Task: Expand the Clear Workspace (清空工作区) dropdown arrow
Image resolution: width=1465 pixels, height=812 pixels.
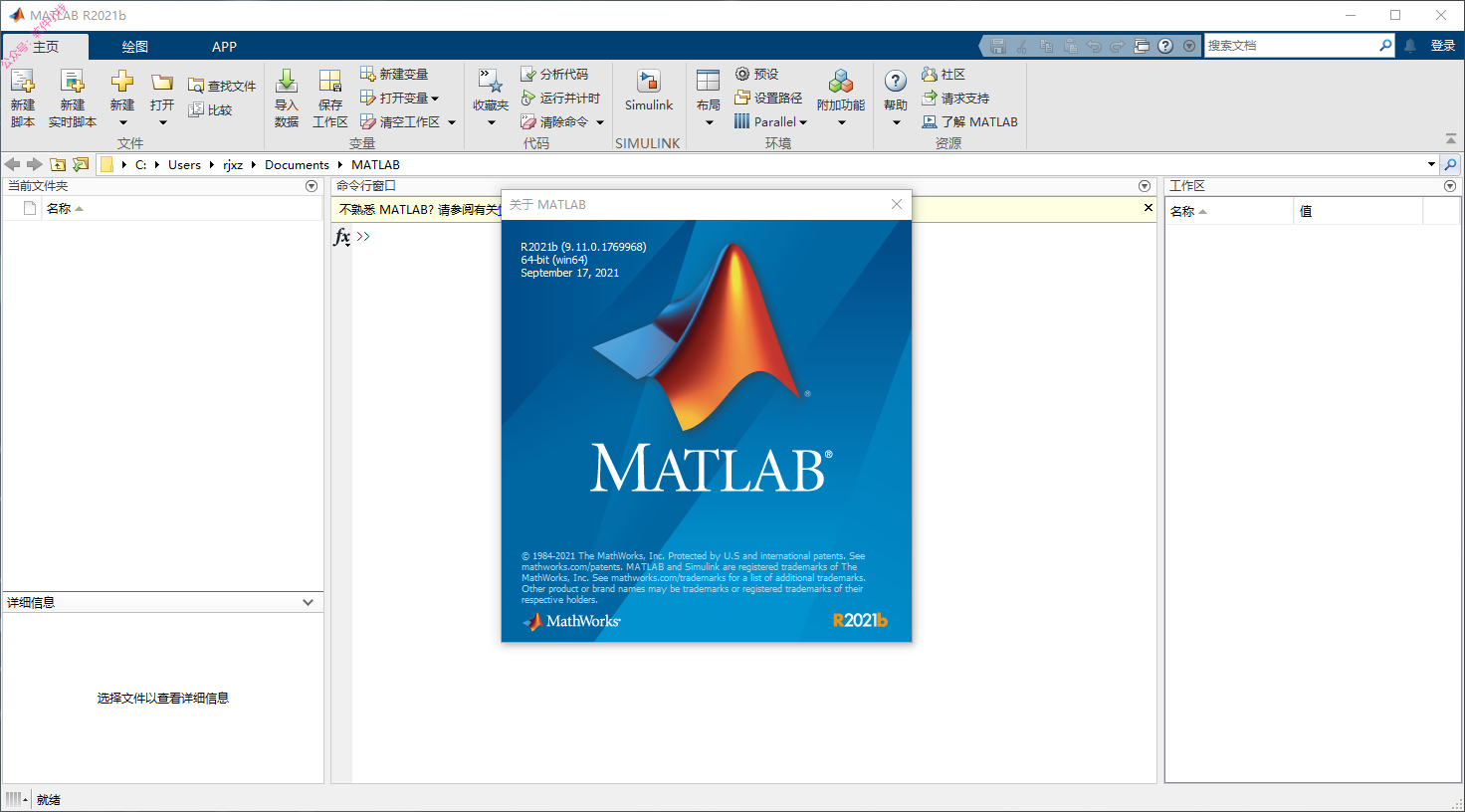Action: pos(452,123)
